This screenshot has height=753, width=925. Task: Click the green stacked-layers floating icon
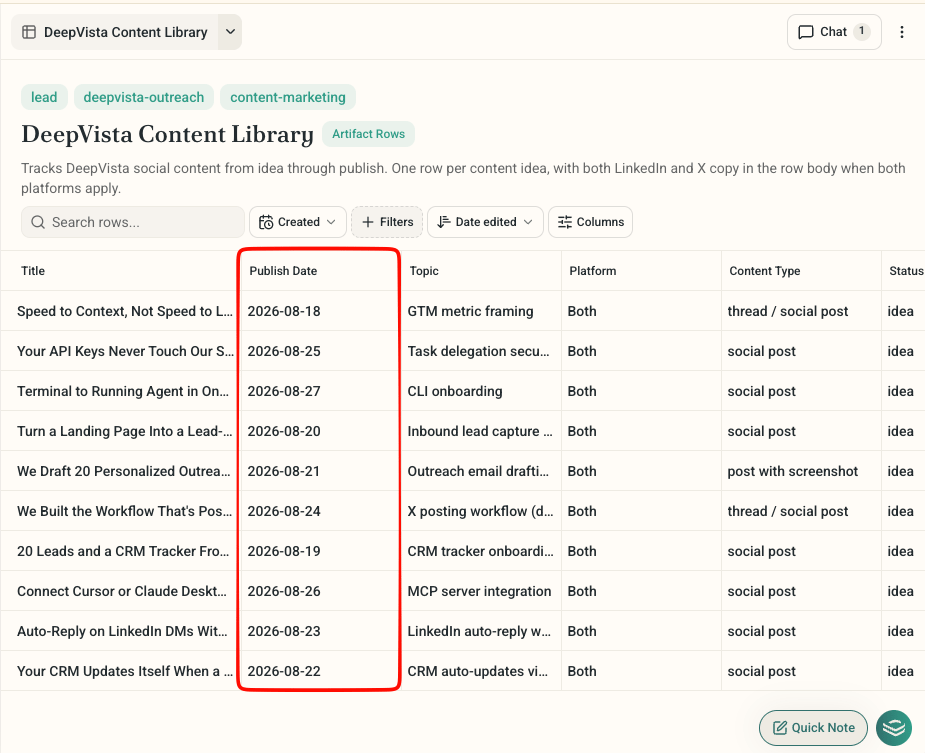(x=894, y=728)
